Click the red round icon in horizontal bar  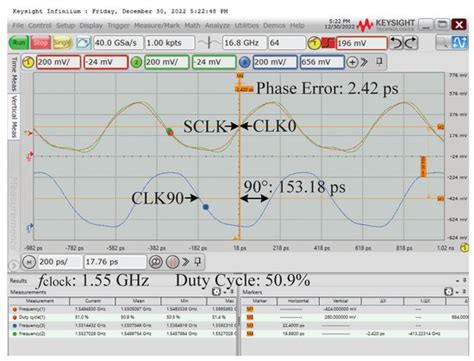coord(172,262)
